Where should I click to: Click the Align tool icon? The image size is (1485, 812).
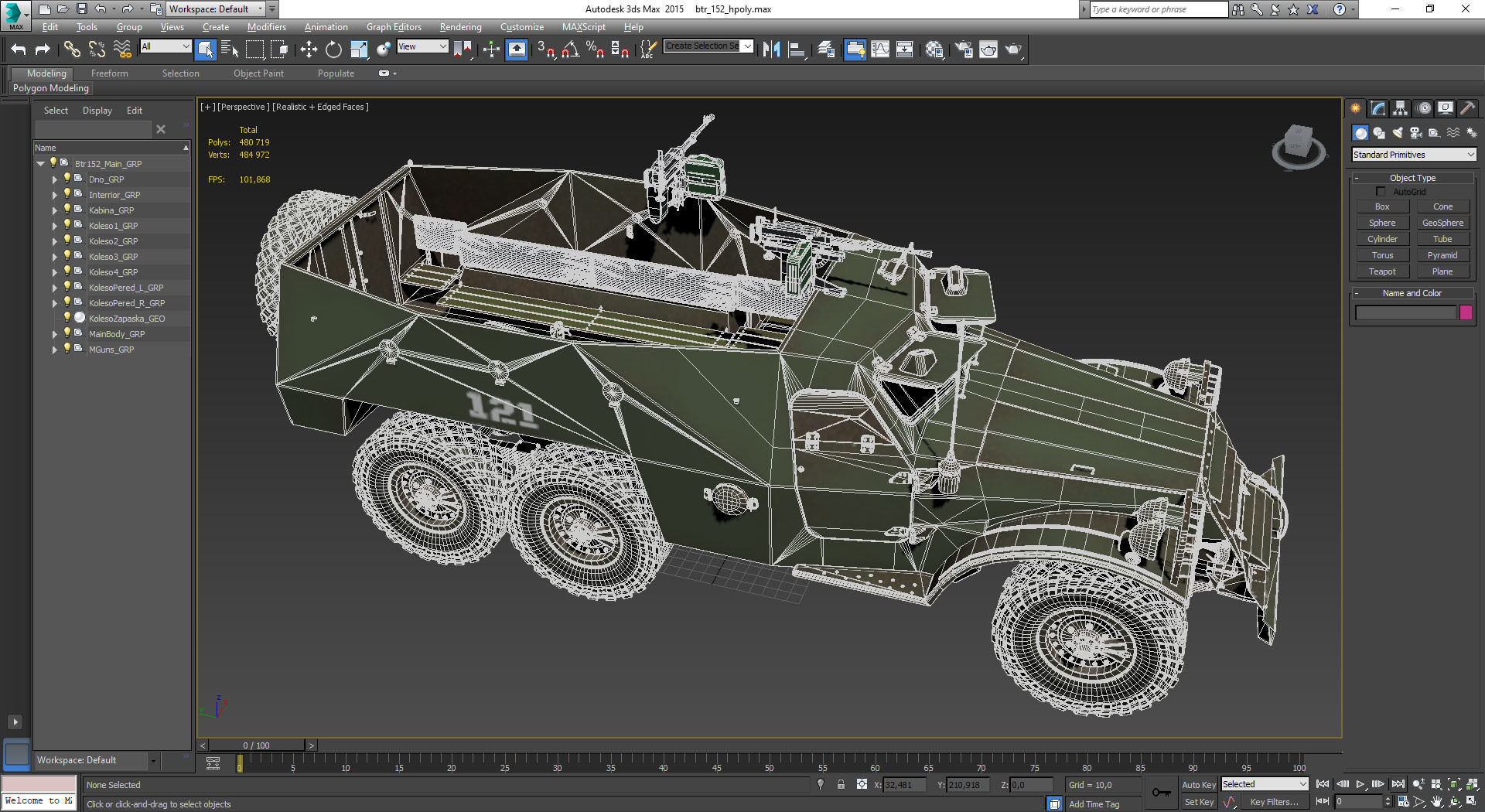click(797, 49)
